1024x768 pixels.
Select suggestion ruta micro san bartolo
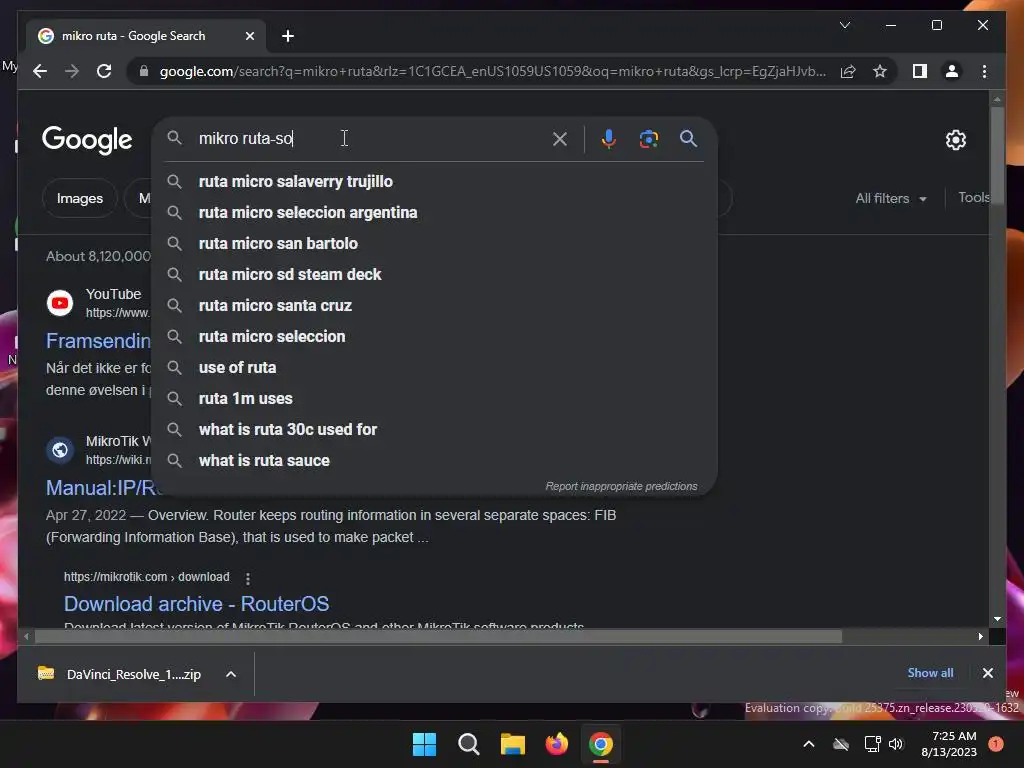[x=434, y=244]
